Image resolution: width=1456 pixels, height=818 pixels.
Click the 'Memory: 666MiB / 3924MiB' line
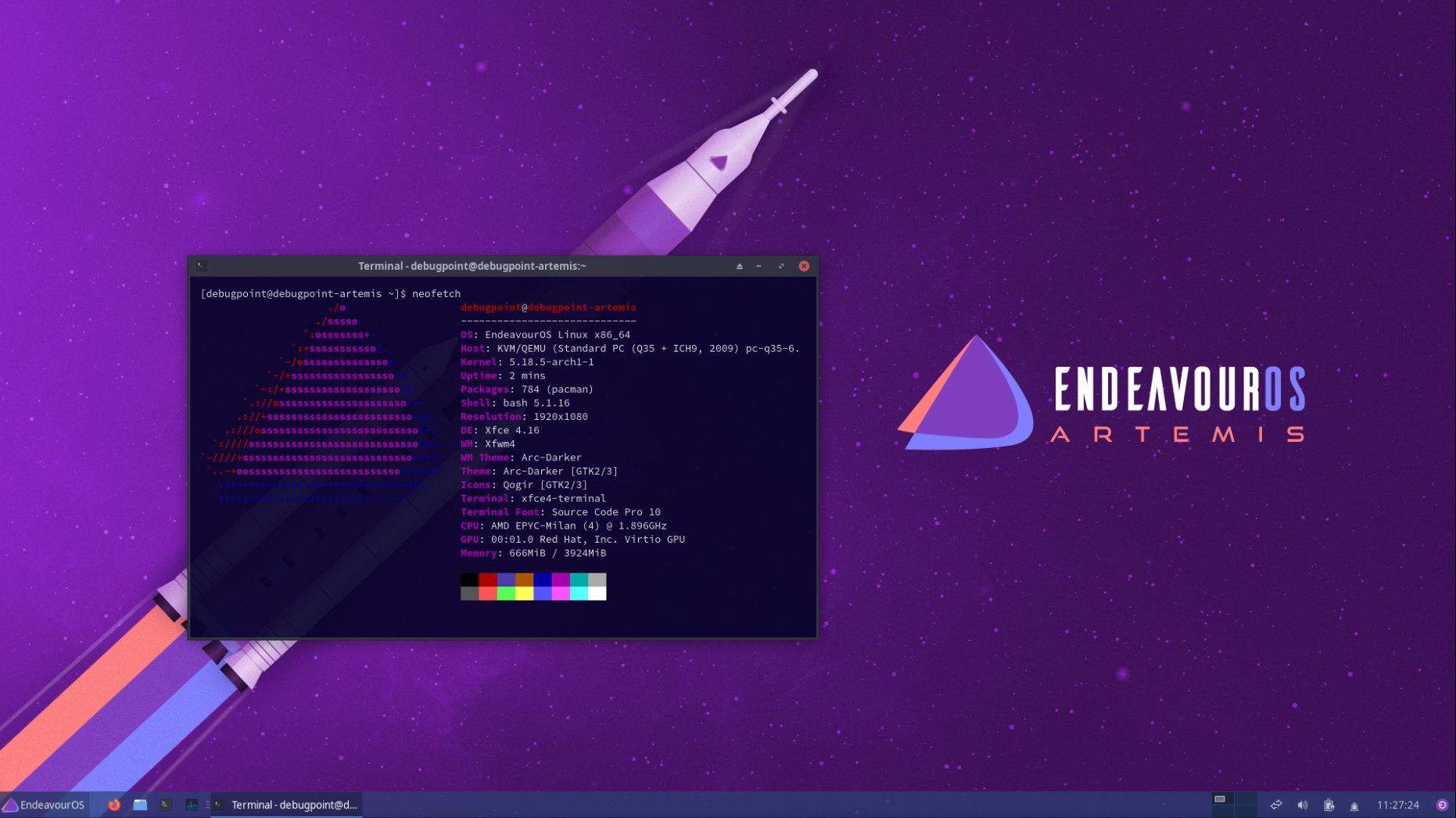point(533,553)
